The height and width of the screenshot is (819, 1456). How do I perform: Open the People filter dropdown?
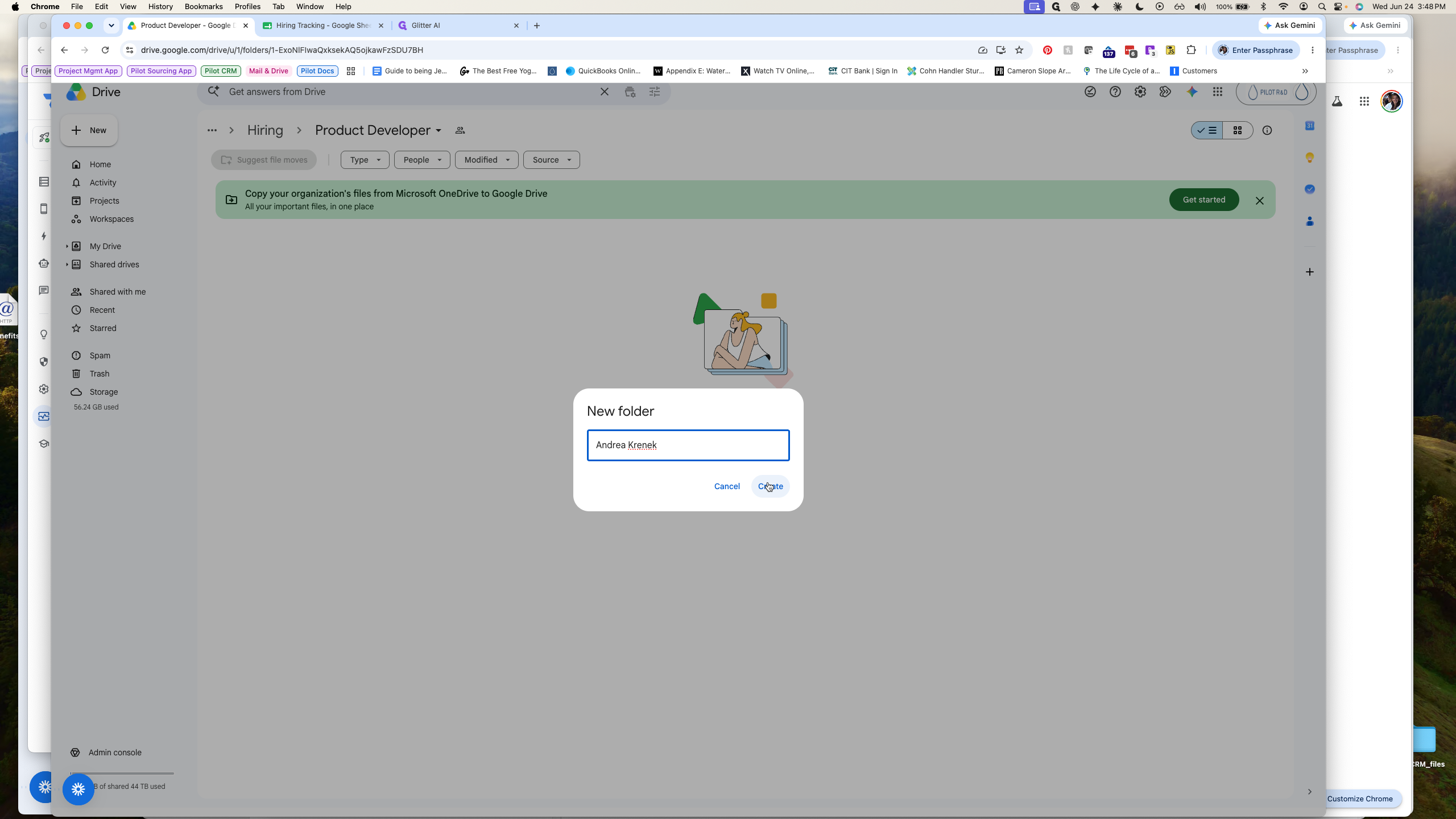(422, 160)
